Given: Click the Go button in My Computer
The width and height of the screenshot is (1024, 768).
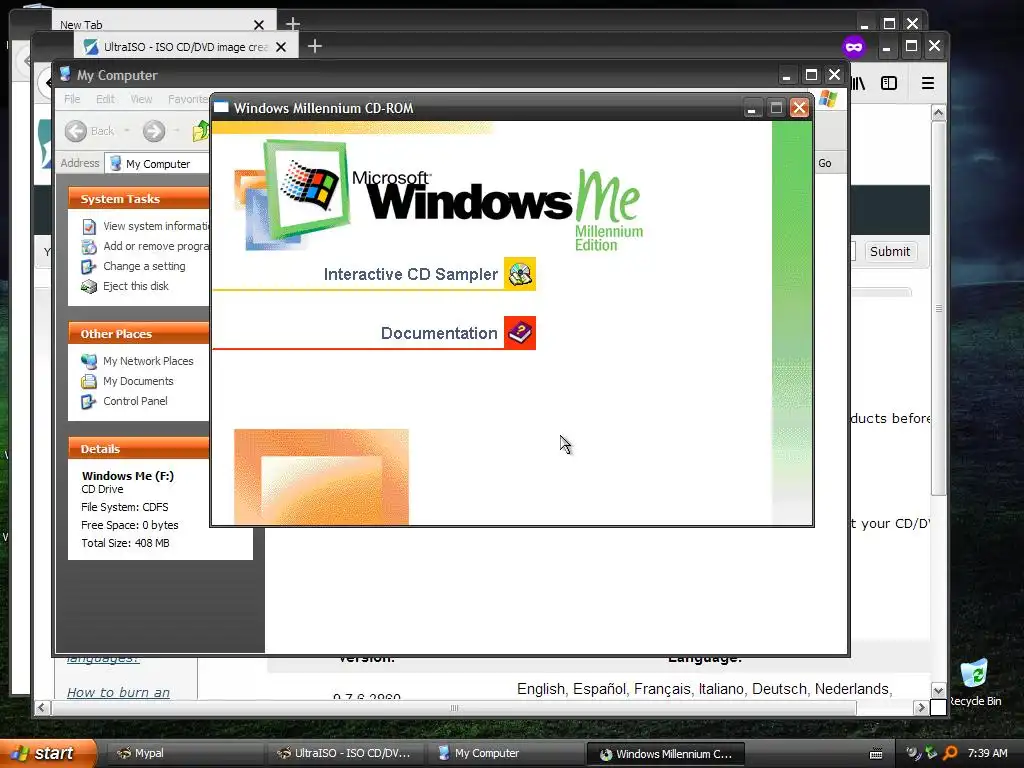Looking at the screenshot, I should point(825,163).
